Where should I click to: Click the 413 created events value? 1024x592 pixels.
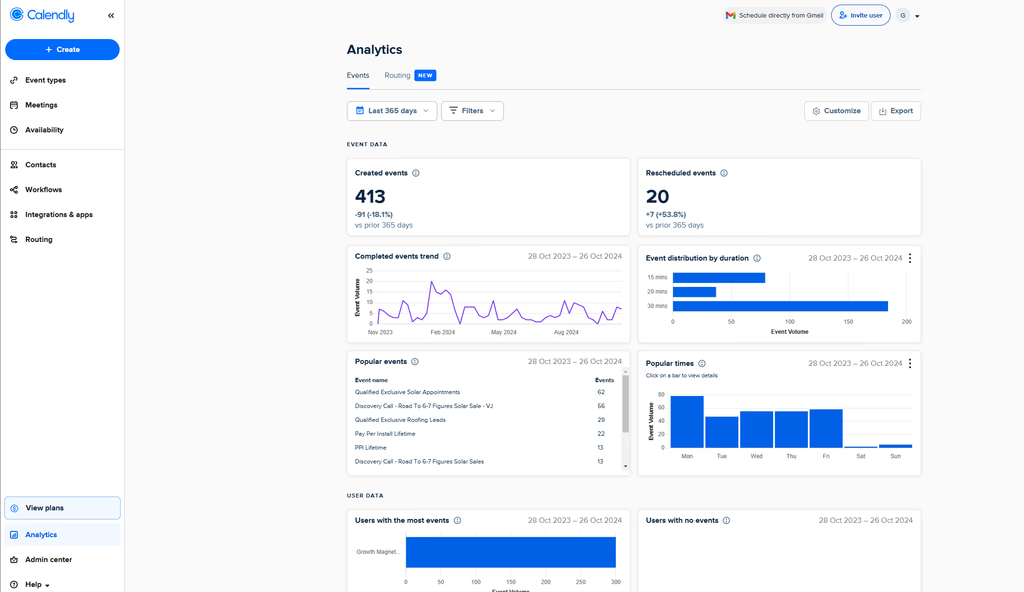(370, 197)
